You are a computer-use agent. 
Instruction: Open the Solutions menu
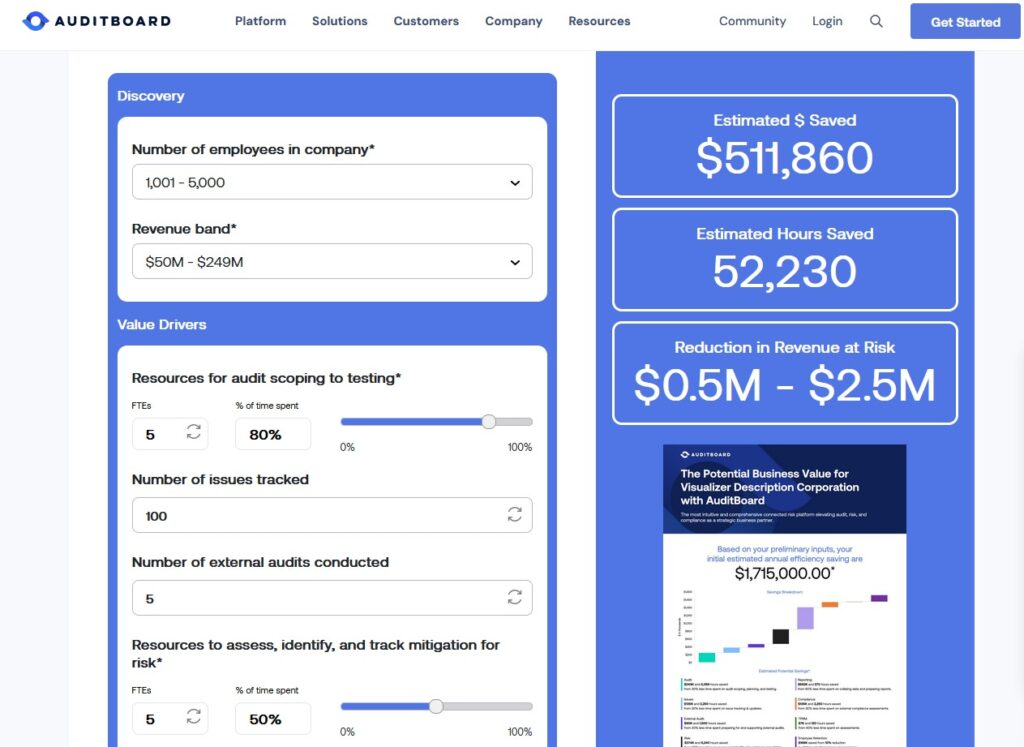pos(340,21)
